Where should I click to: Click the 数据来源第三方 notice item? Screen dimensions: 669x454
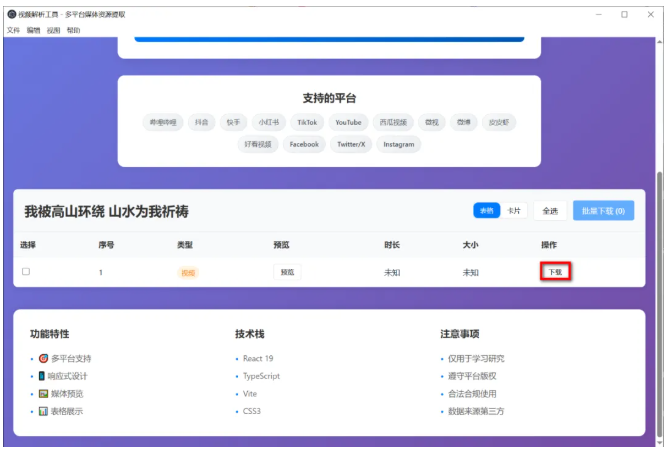476,411
